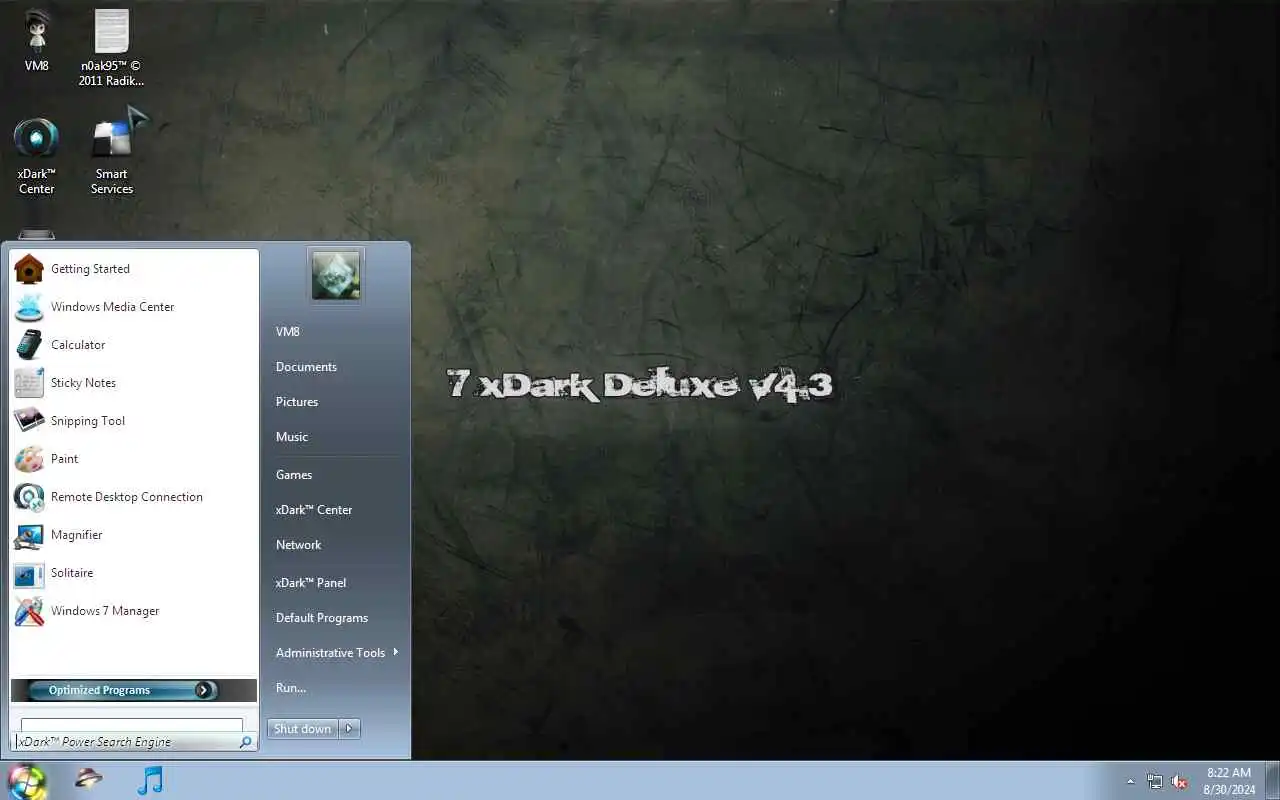Click the Sticky Notes label text
This screenshot has height=800, width=1280.
(x=83, y=383)
